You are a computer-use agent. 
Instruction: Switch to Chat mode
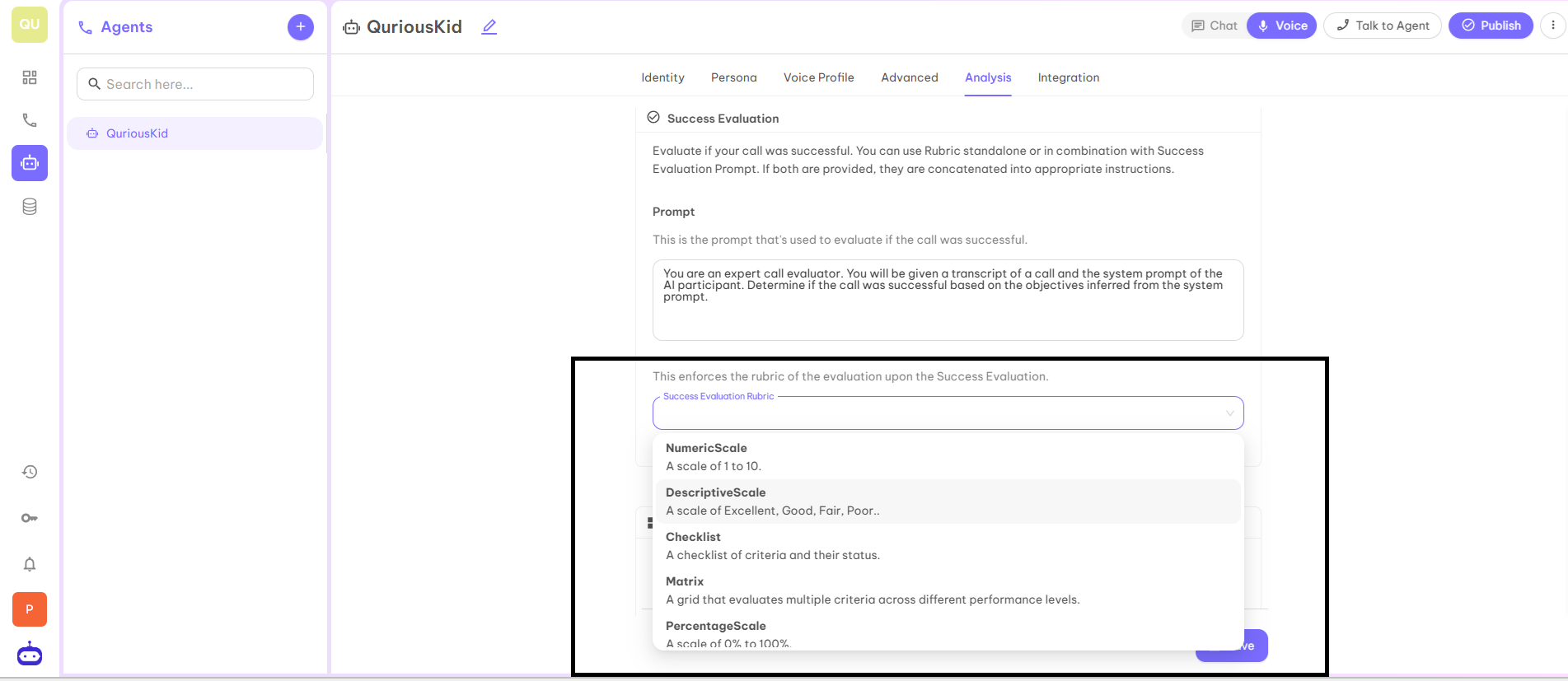[1215, 26]
